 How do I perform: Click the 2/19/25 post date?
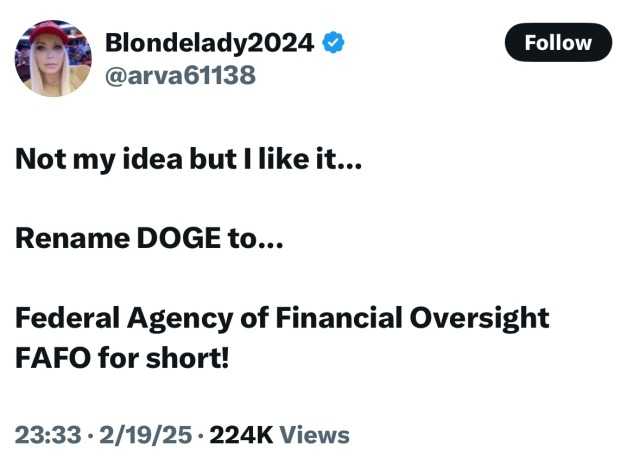[x=138, y=434]
